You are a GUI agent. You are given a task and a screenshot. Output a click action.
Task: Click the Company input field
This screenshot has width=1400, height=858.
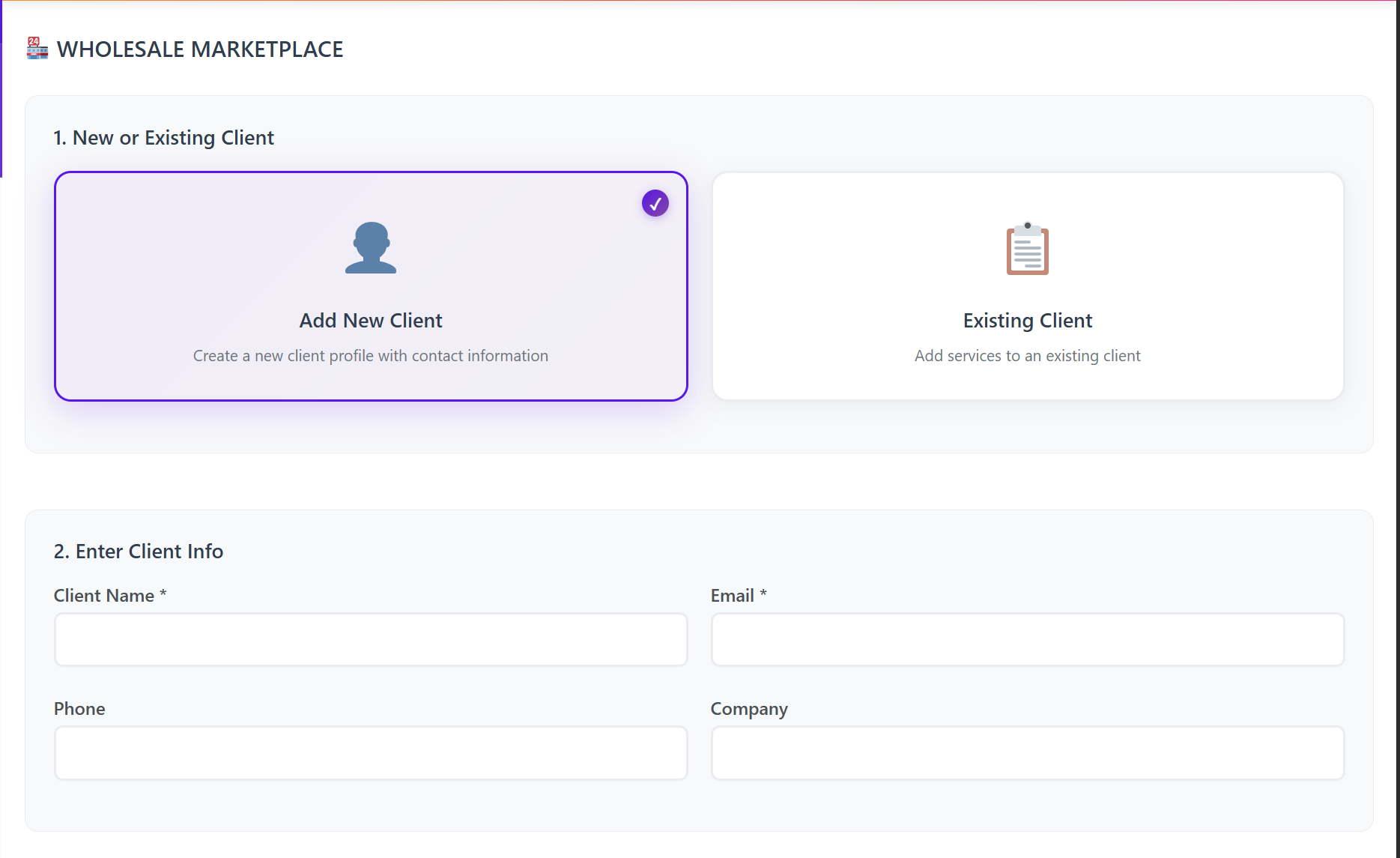1027,753
